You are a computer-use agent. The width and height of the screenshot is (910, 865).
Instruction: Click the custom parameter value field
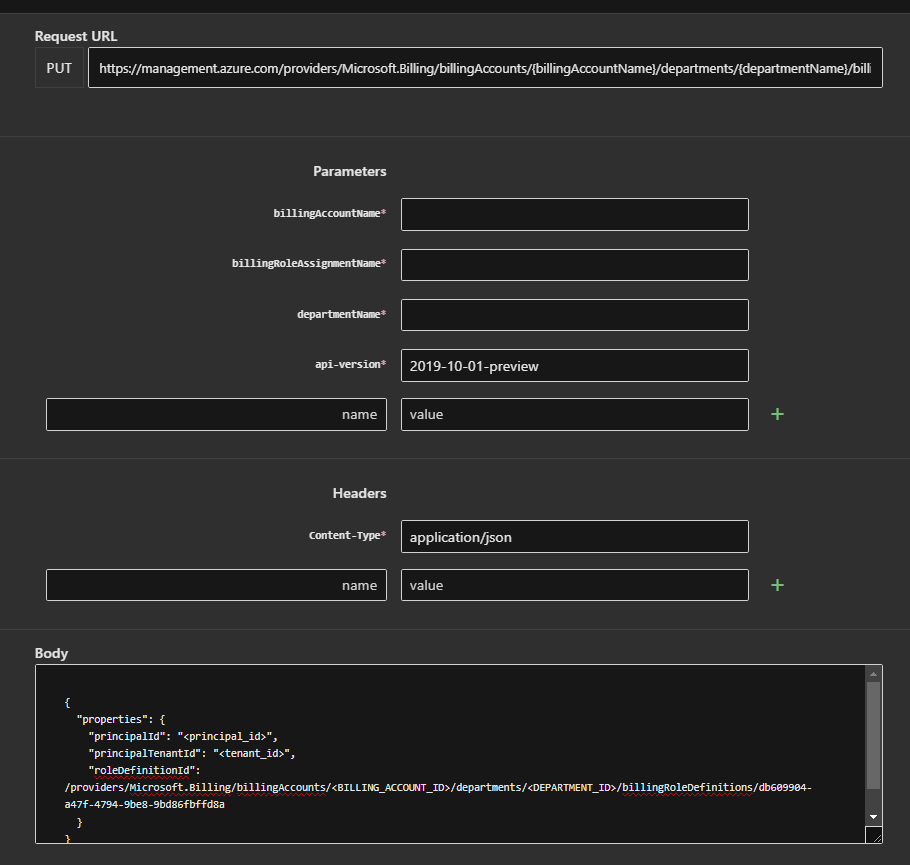(574, 414)
